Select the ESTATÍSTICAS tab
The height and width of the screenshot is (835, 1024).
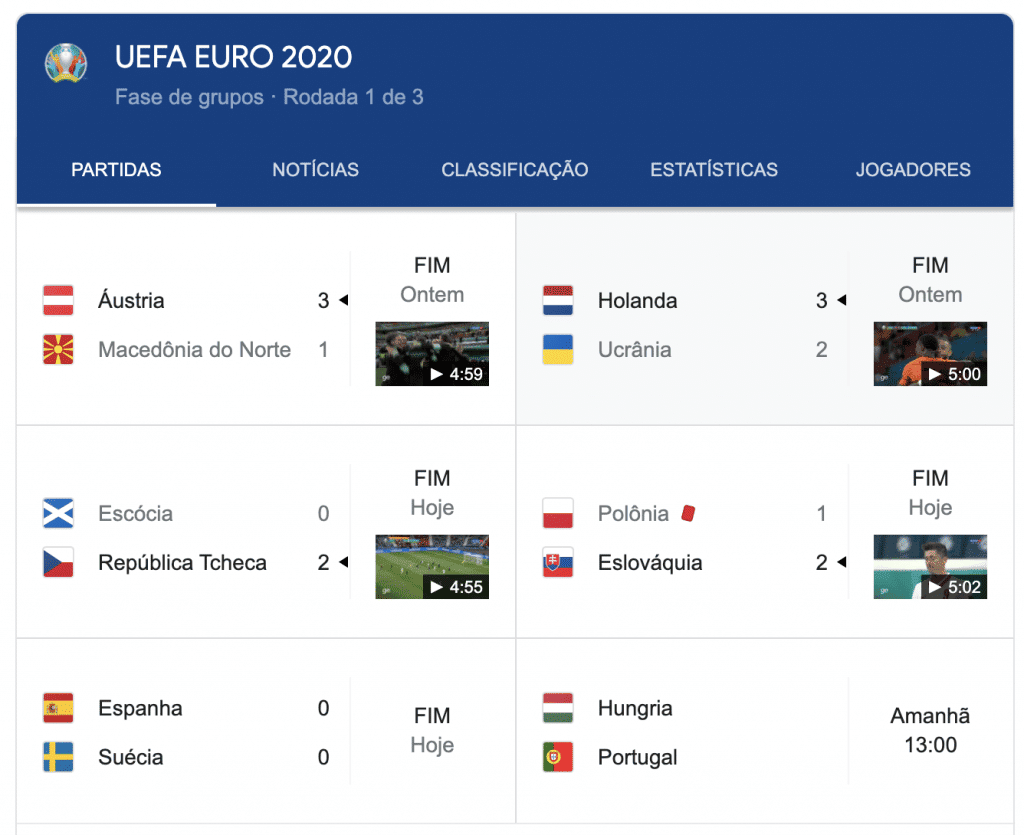pos(713,170)
